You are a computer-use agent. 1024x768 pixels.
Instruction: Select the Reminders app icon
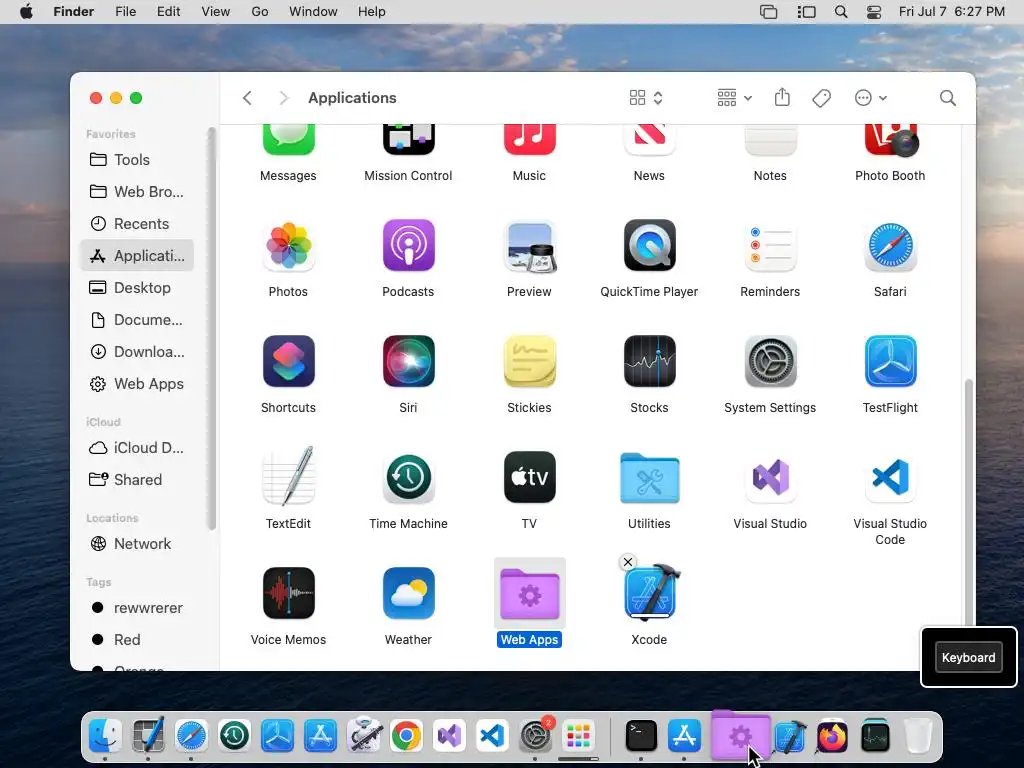click(x=770, y=247)
